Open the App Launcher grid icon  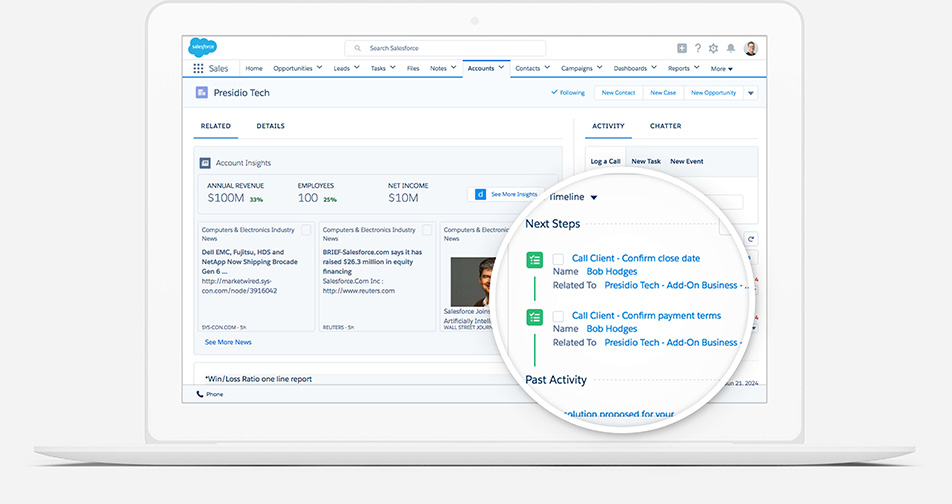pyautogui.click(x=198, y=69)
